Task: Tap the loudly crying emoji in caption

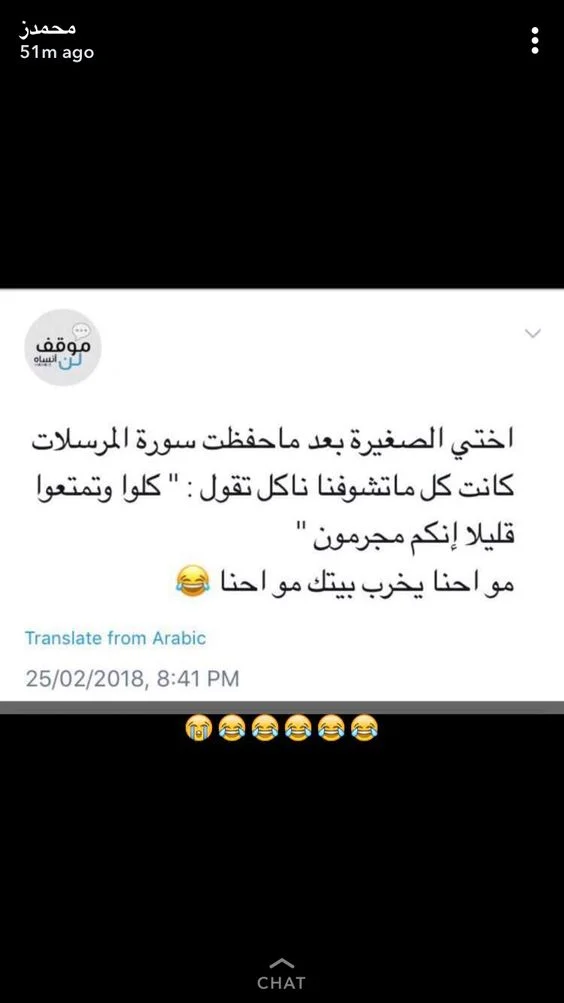Action: (x=198, y=728)
